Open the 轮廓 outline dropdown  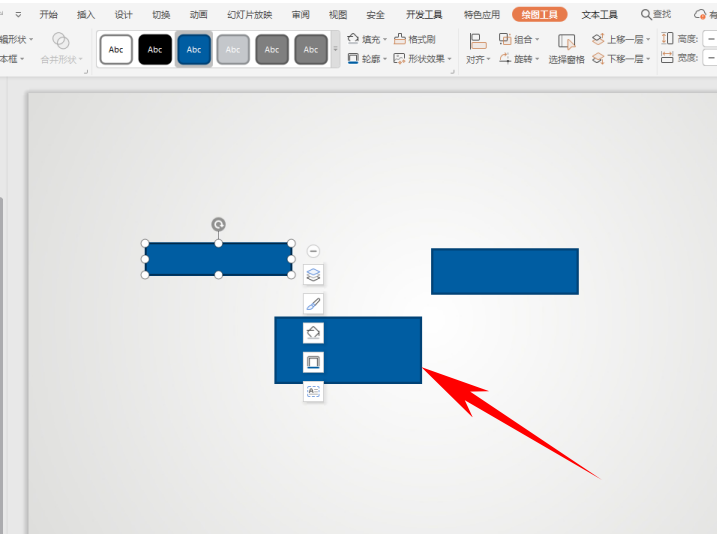coord(367,59)
